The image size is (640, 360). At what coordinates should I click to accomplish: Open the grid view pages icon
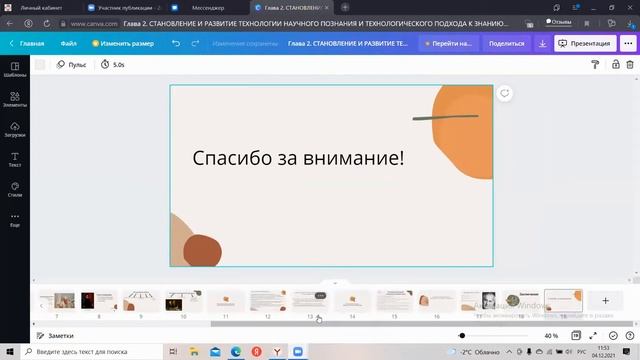pyautogui.click(x=576, y=336)
